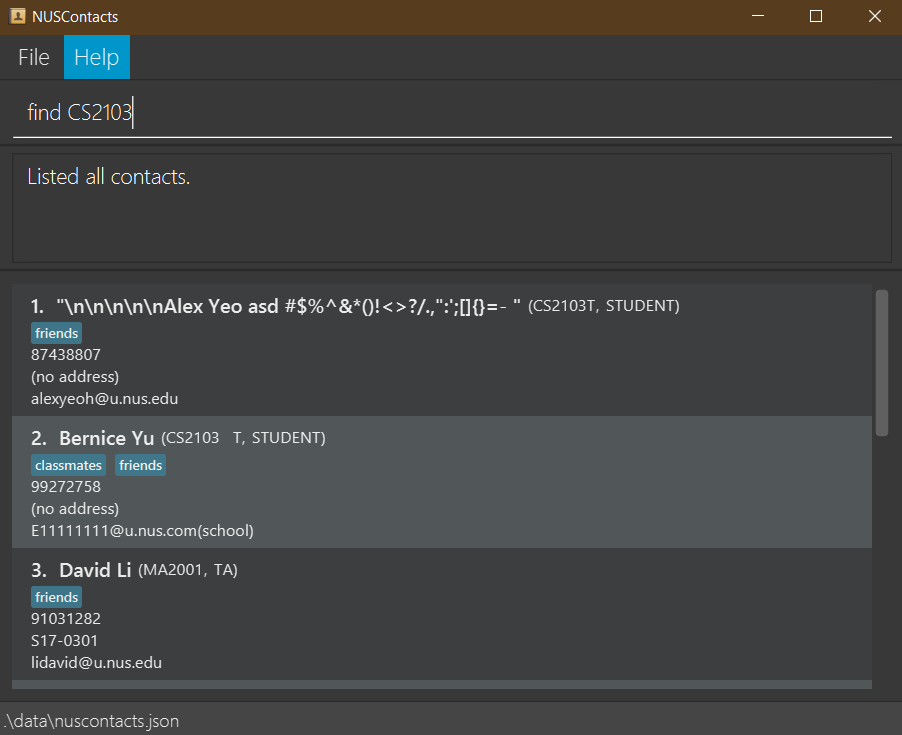The width and height of the screenshot is (902, 735).
Task: Click email lidavid@u.nus.edu
Action: [x=96, y=663]
